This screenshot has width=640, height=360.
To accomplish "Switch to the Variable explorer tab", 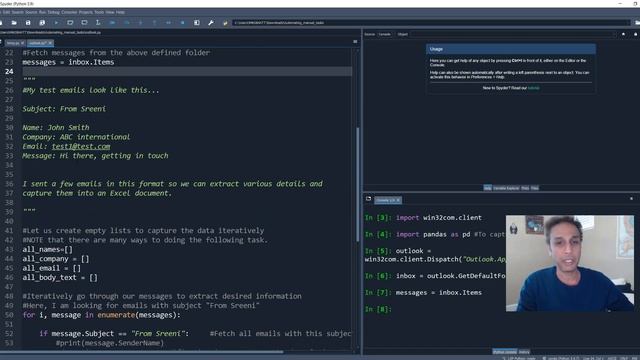I will click(506, 188).
